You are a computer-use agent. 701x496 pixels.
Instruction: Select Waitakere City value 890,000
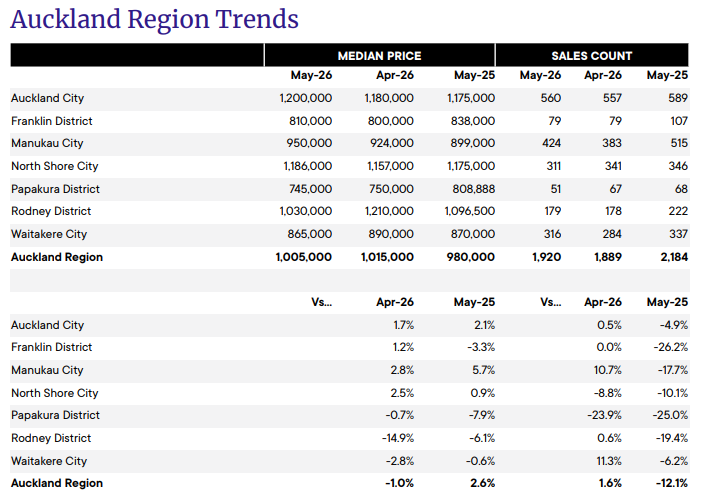click(391, 234)
